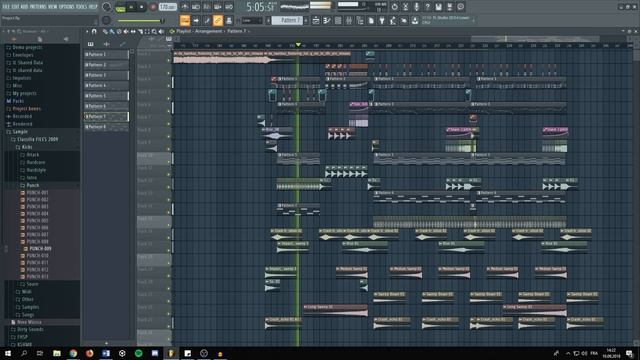The width and height of the screenshot is (640, 360).
Task: Adjust the main pitch knob
Action: 106,20
